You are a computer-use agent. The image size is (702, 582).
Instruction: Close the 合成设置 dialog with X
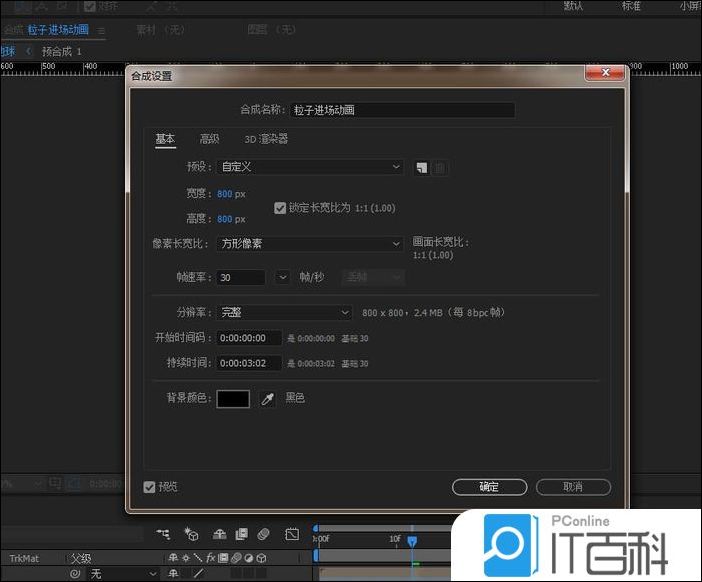[x=605, y=73]
